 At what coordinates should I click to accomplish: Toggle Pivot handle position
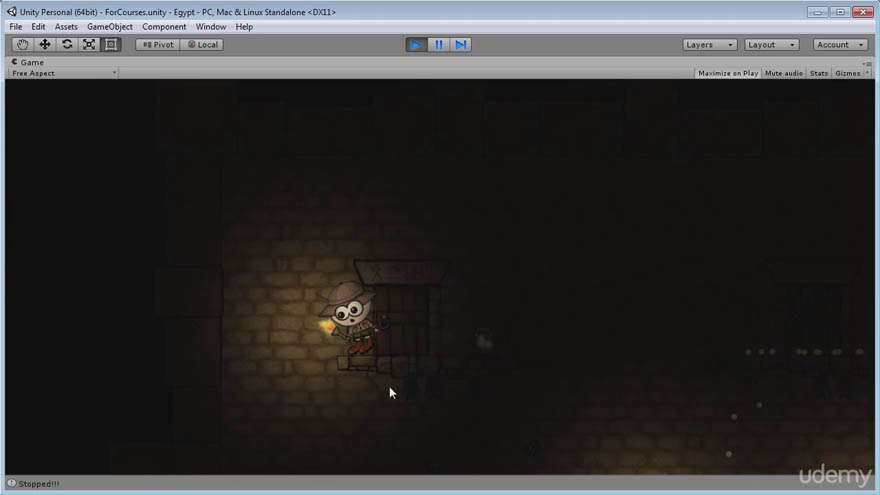point(158,45)
